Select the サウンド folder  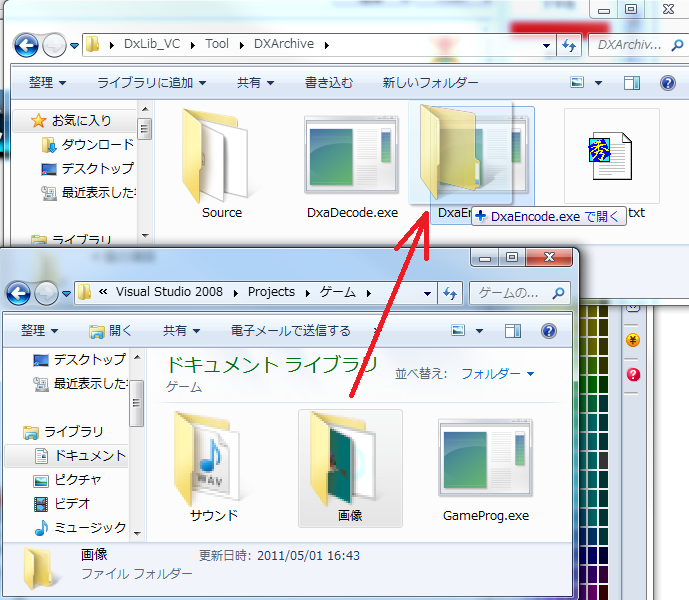tap(214, 467)
